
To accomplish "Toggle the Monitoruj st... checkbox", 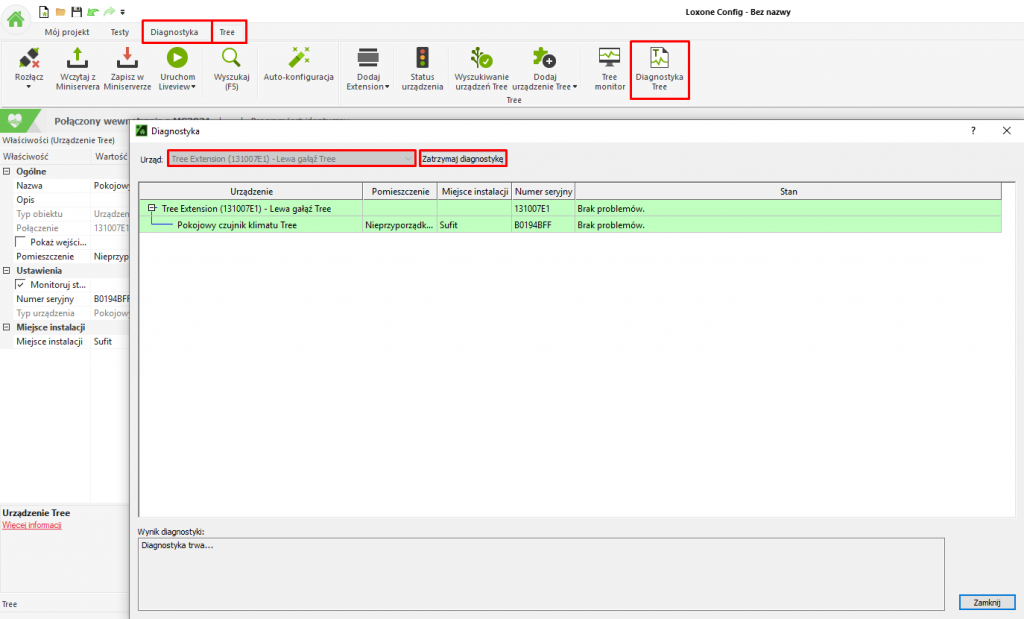I will click(20, 284).
